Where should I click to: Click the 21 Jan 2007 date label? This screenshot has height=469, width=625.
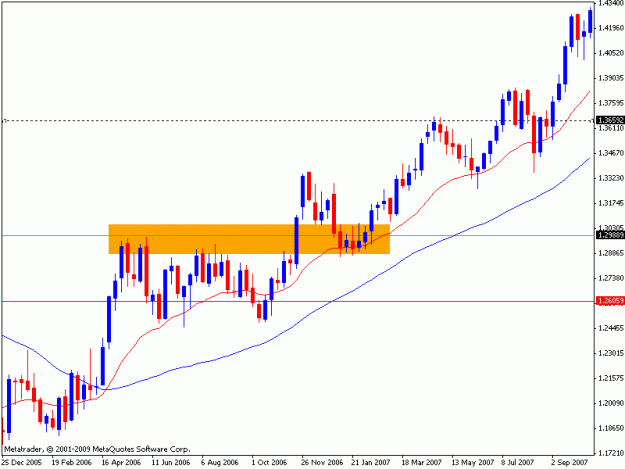pyautogui.click(x=370, y=462)
